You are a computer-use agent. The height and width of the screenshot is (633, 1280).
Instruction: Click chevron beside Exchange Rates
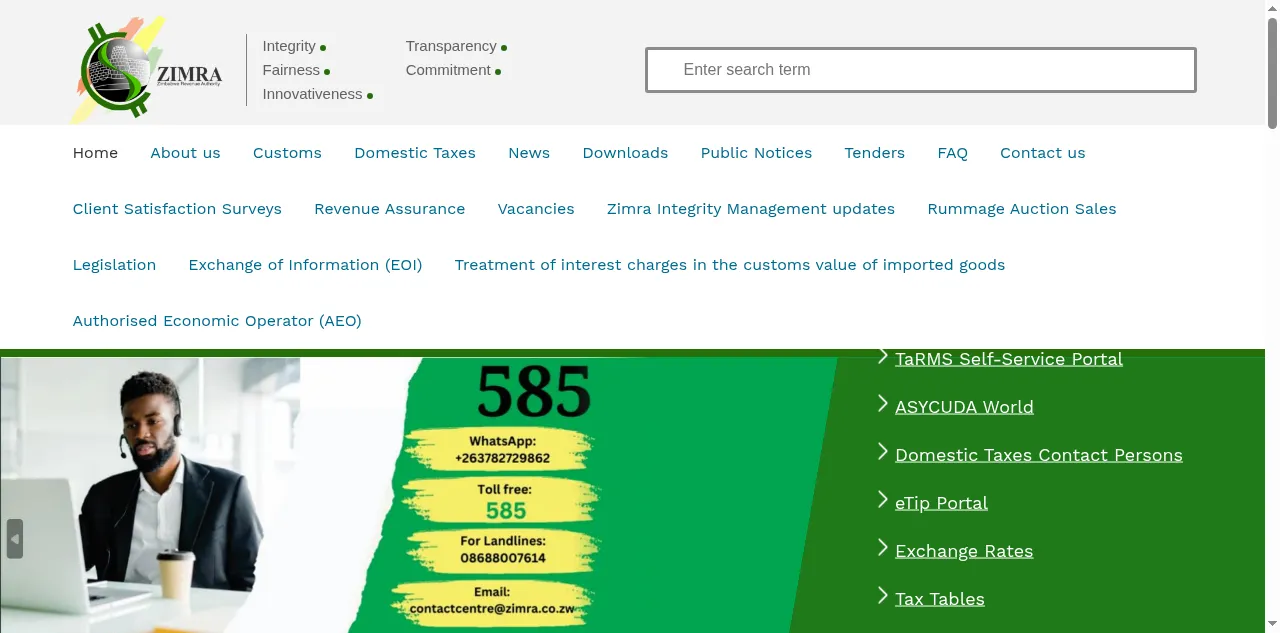pyautogui.click(x=883, y=548)
